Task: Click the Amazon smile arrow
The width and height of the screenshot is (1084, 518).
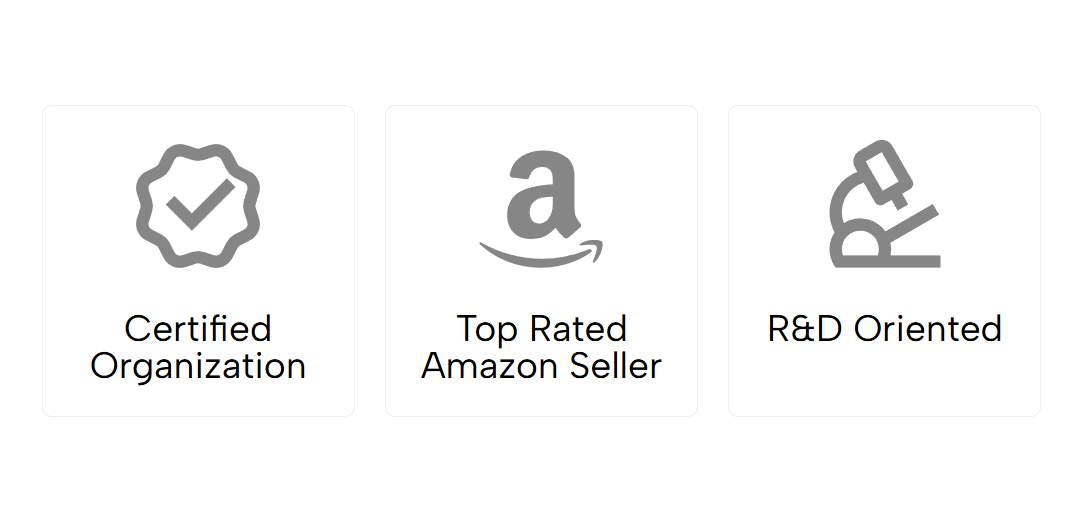Action: pyautogui.click(x=540, y=253)
